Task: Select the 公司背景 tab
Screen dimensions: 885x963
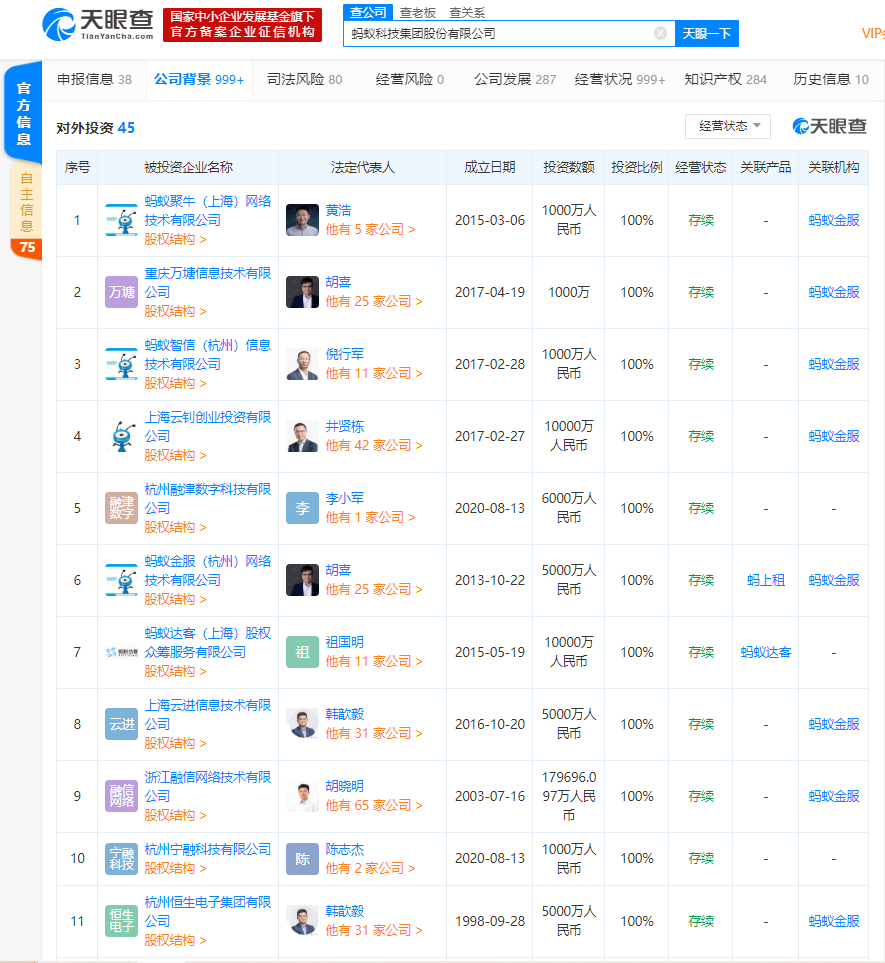Action: 199,79
